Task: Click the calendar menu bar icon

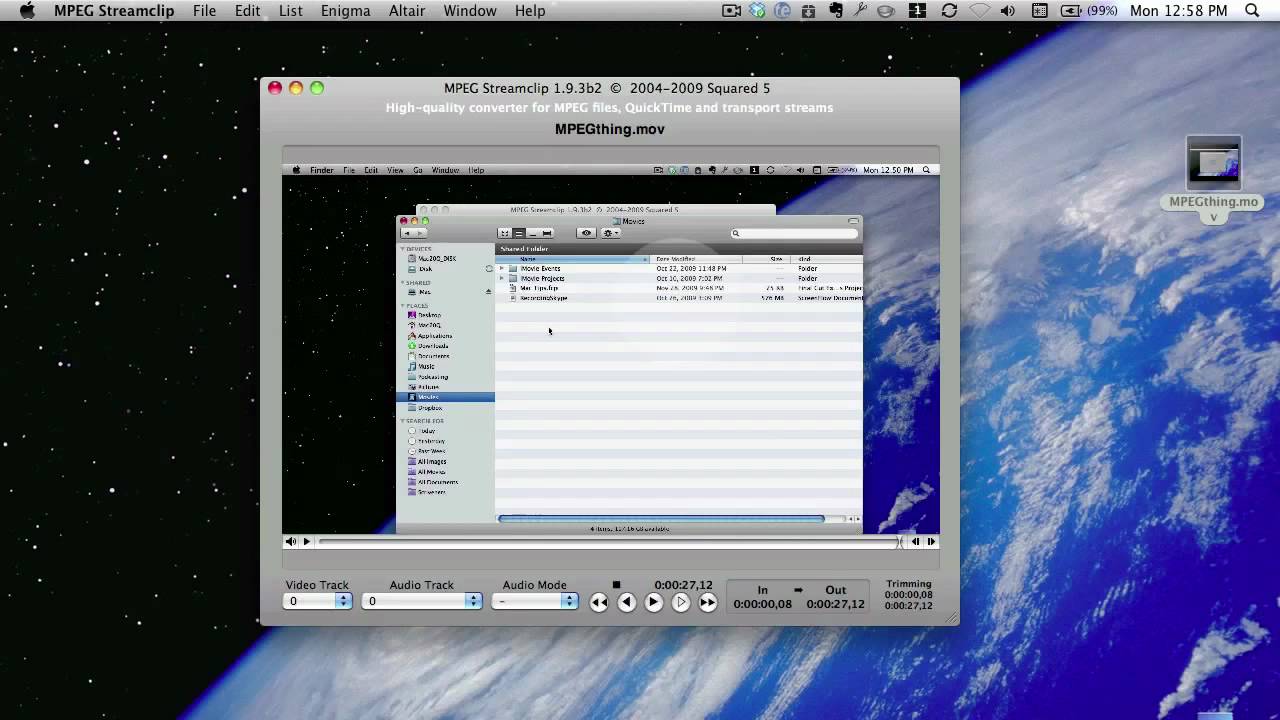Action: (1039, 11)
